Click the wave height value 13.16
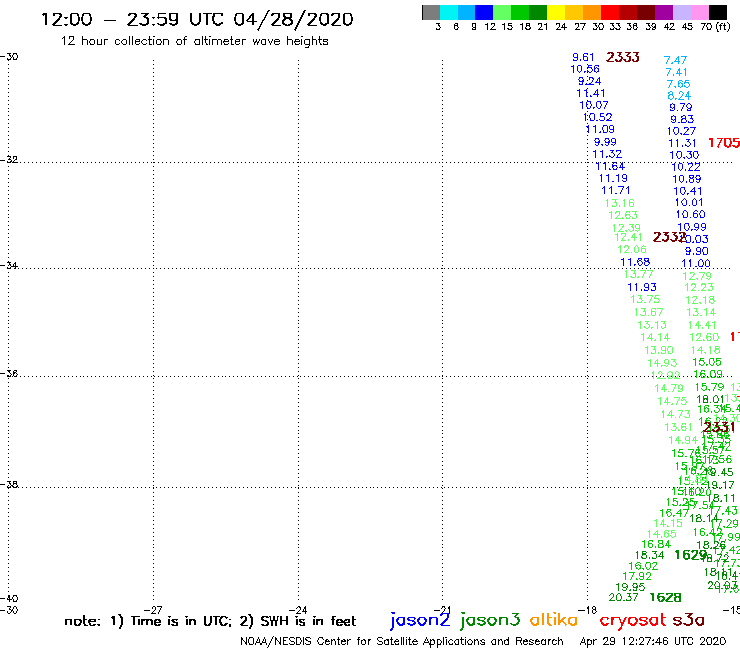 [620, 203]
